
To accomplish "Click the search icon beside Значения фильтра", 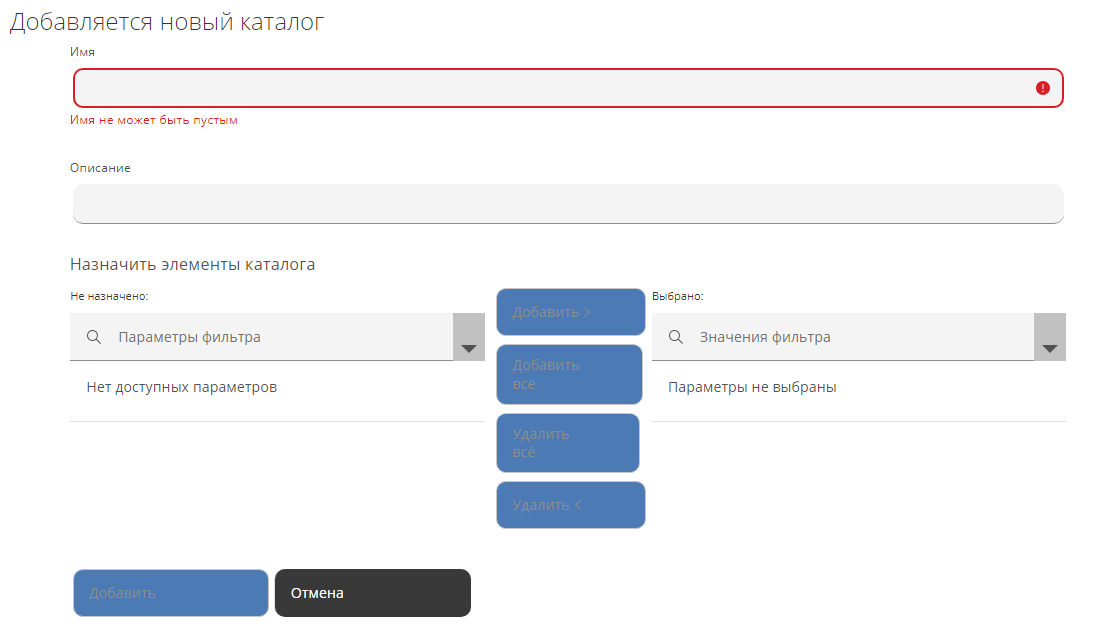I will point(676,337).
